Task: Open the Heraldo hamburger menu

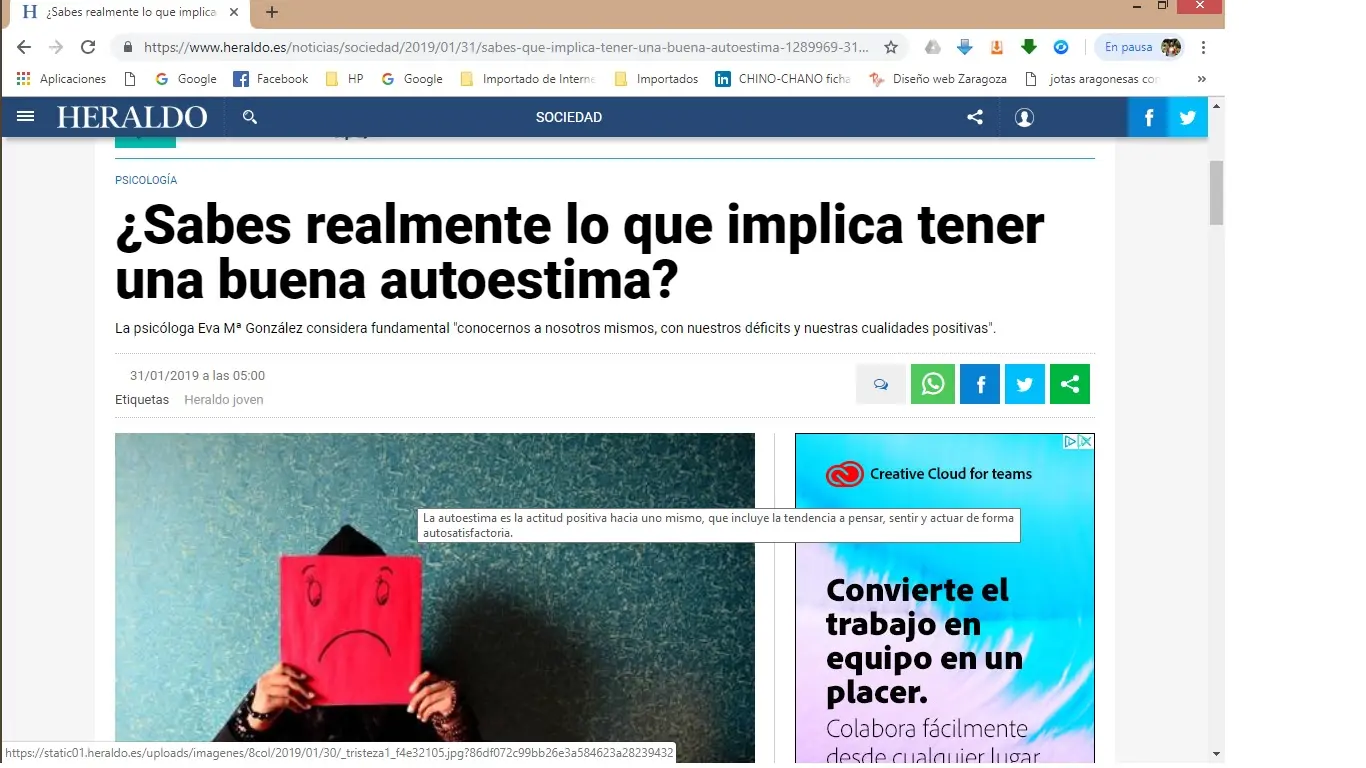Action: tap(26, 117)
